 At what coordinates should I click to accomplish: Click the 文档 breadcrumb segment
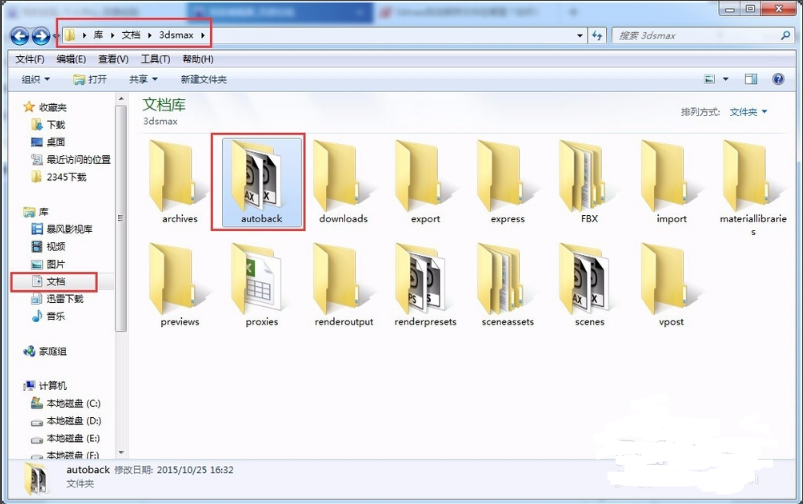131,35
